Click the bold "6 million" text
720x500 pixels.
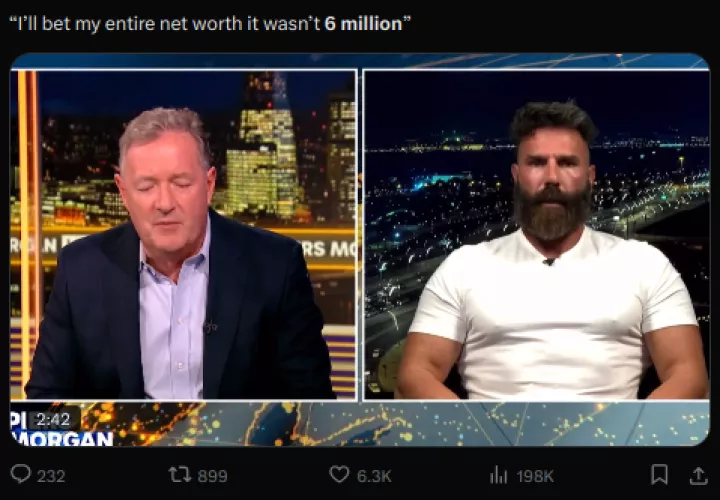click(x=363, y=23)
